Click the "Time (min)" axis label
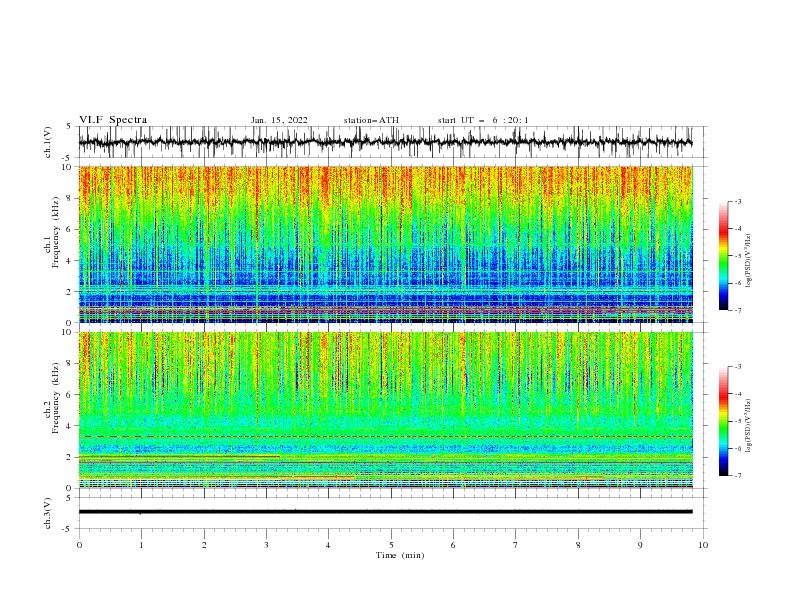Screen dimensions: 792x612 400,555
